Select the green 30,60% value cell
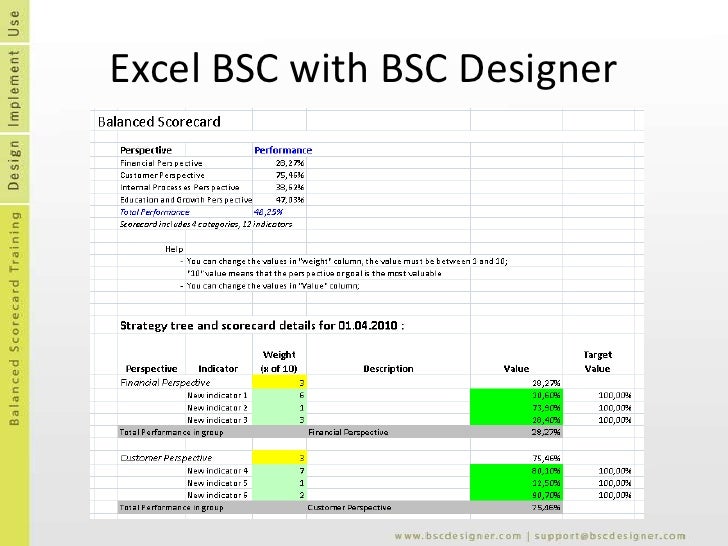 click(x=516, y=396)
